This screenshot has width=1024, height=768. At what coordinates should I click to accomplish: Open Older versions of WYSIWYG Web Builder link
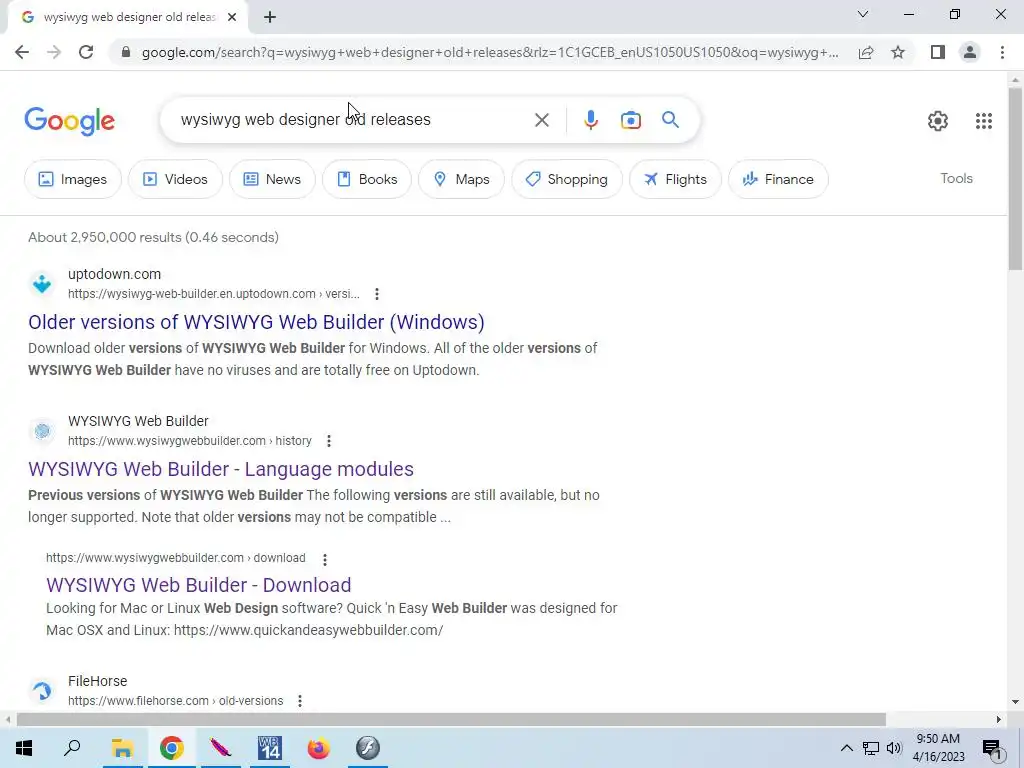[x=256, y=322]
